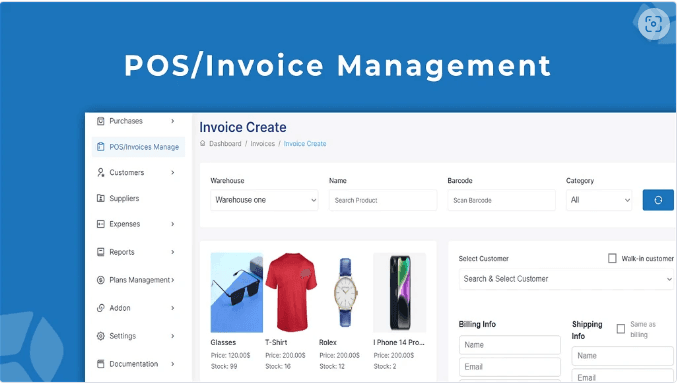Expand the Reports menu chevron
The image size is (693, 390).
(x=173, y=252)
